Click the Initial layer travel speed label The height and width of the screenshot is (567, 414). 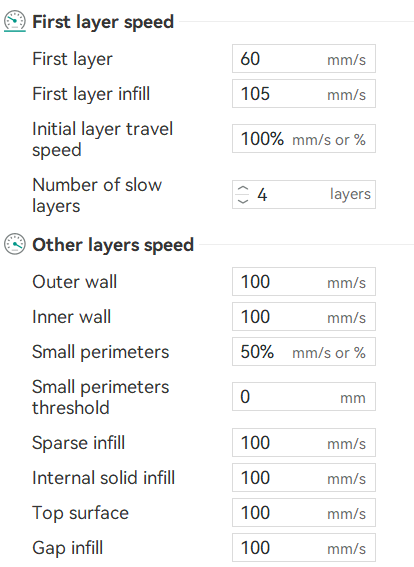[103, 140]
